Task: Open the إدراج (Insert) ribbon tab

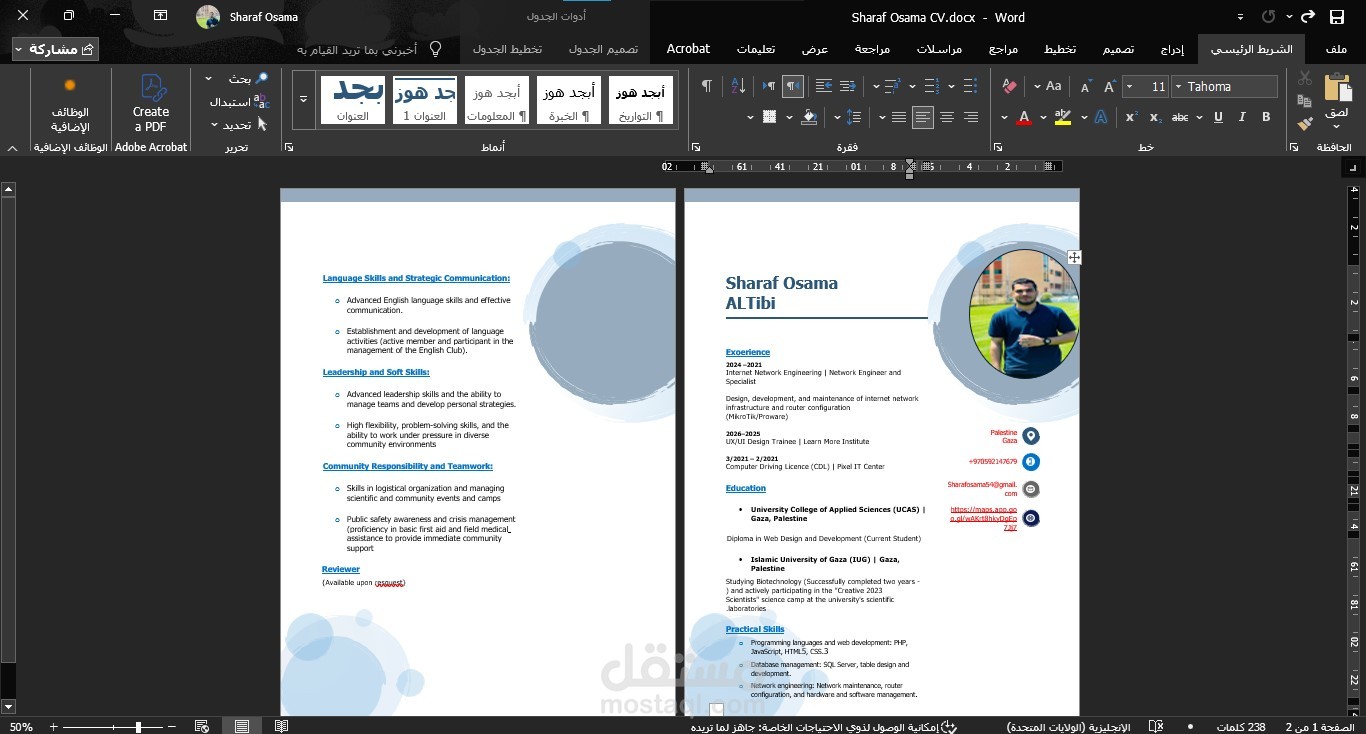Action: coord(1172,49)
